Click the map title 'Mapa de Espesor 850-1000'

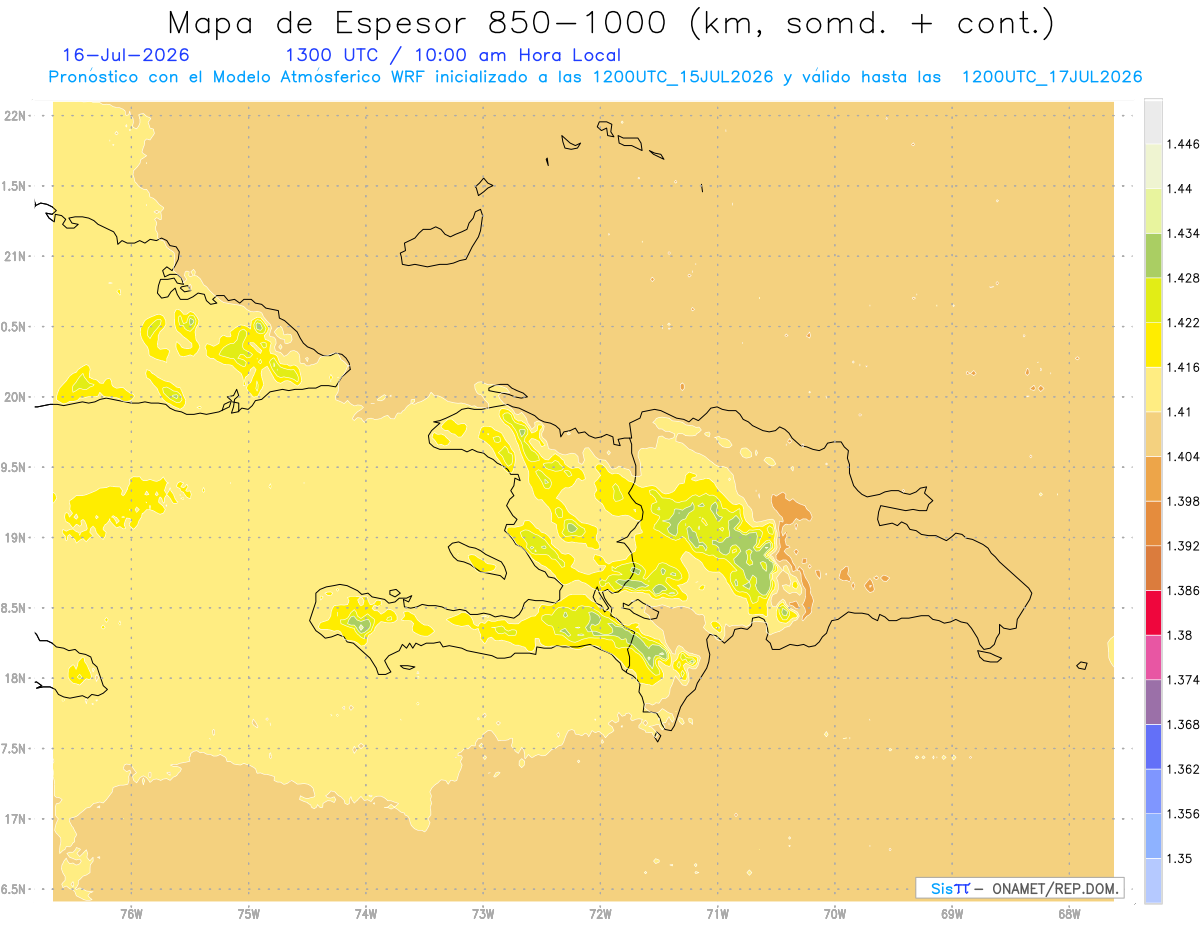pyautogui.click(x=419, y=22)
